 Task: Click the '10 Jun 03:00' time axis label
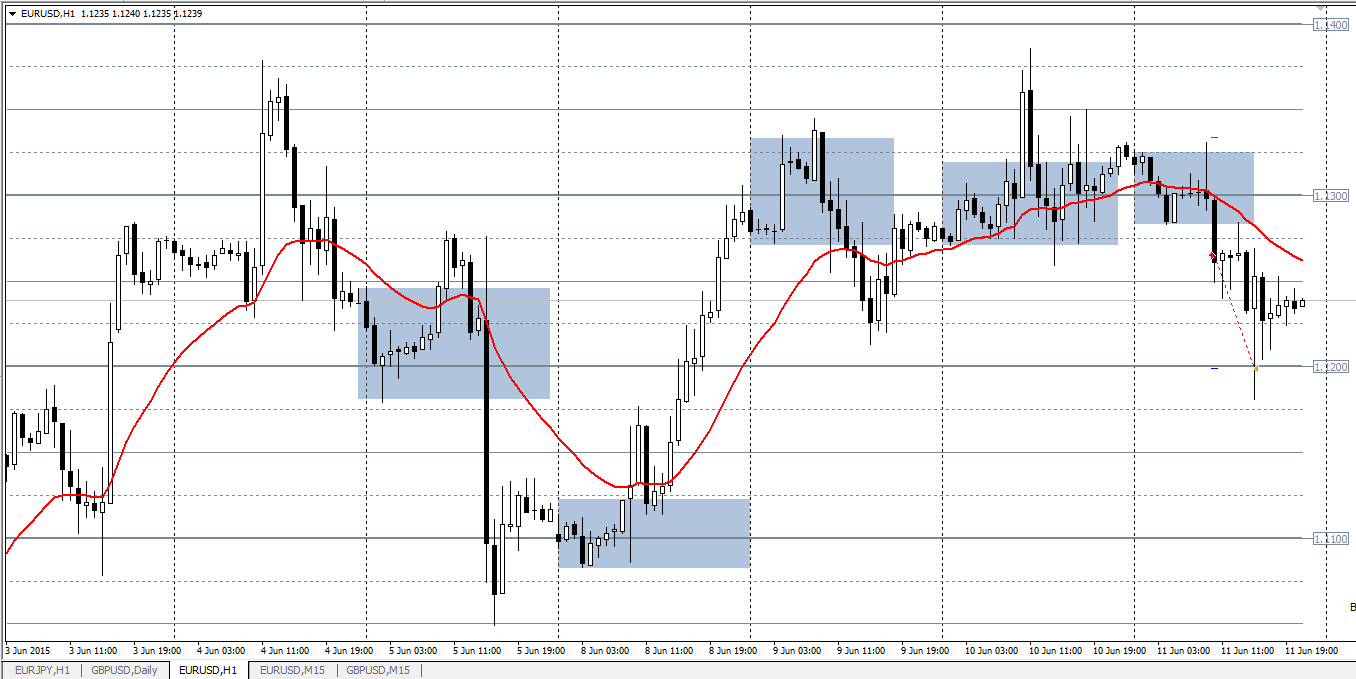pos(991,650)
